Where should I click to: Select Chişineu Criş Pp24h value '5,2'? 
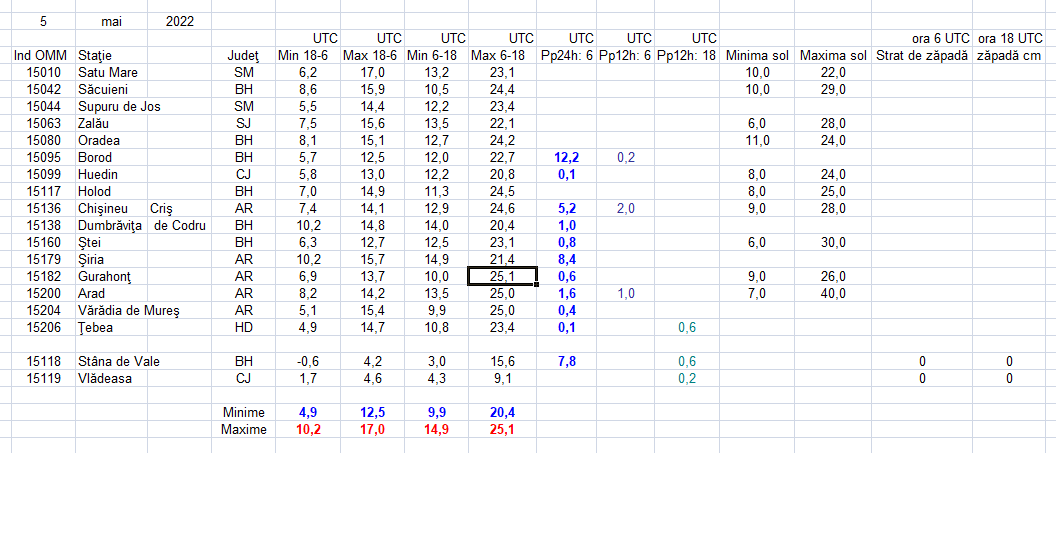pos(566,209)
